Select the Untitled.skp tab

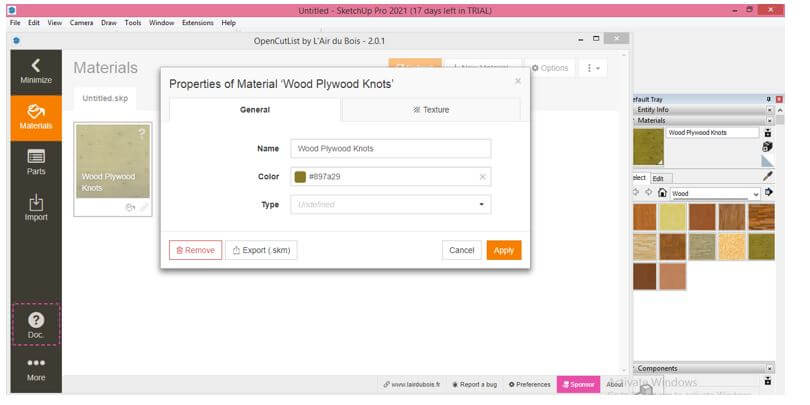[105, 98]
